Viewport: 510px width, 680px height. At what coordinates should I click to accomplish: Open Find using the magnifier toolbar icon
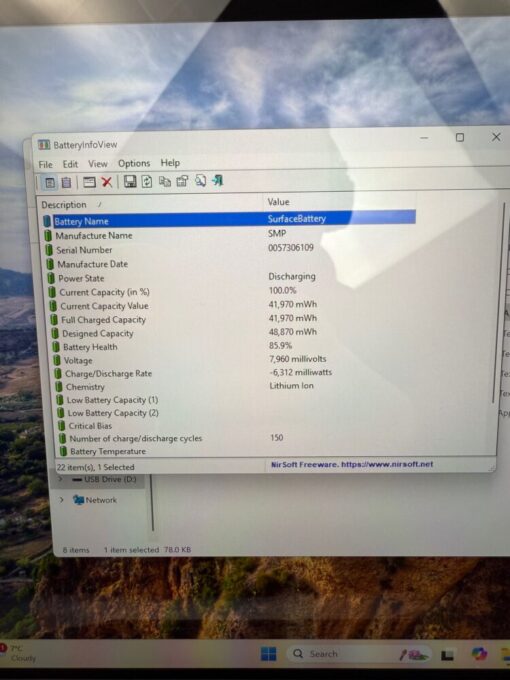[x=200, y=180]
